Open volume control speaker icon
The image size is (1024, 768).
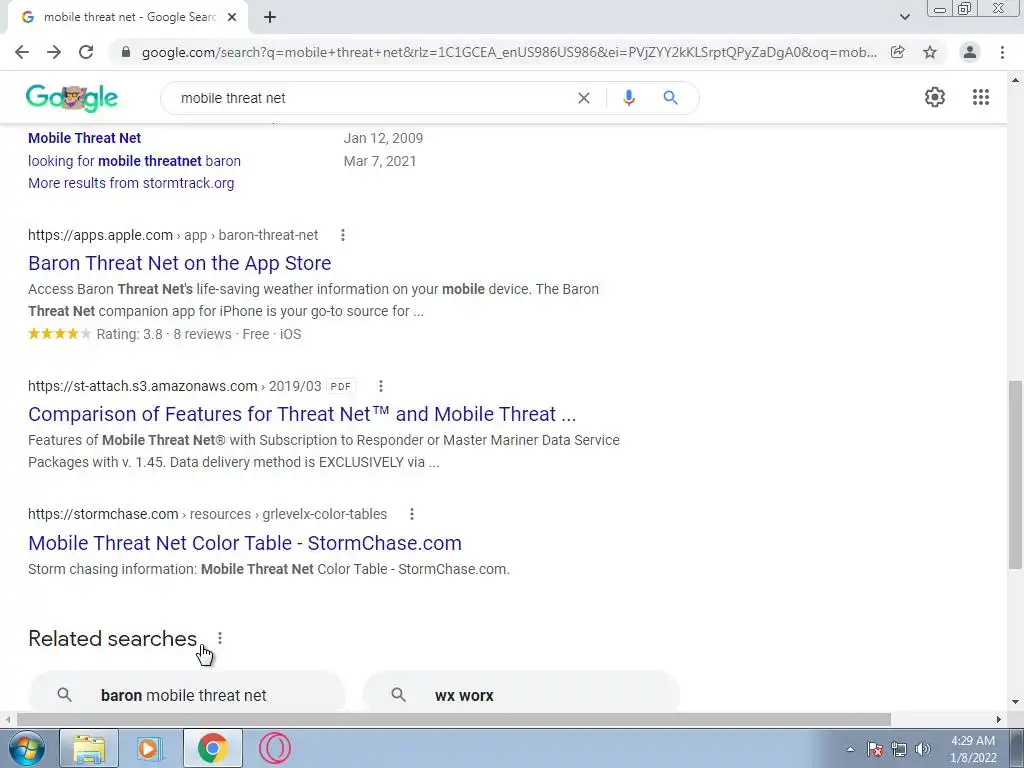(923, 749)
